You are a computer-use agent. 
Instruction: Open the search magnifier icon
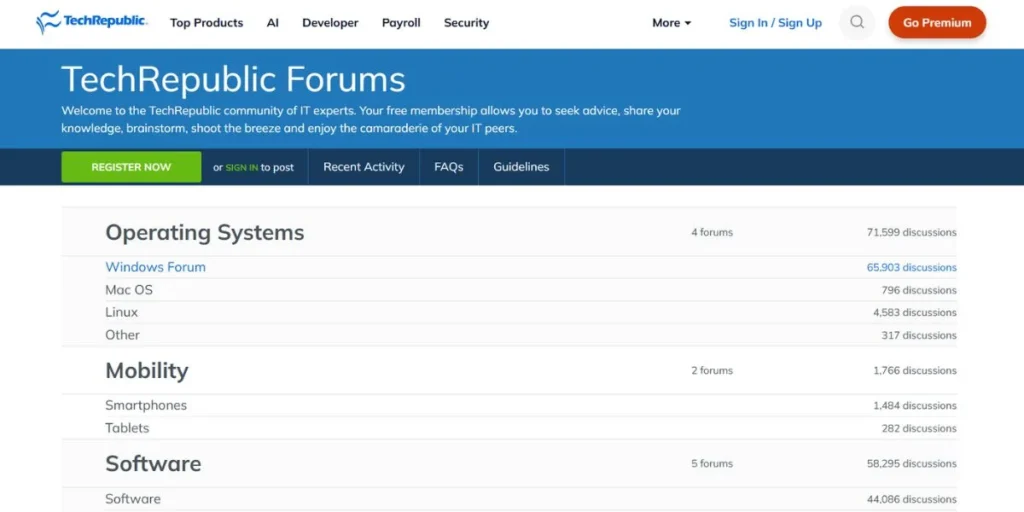(x=857, y=22)
